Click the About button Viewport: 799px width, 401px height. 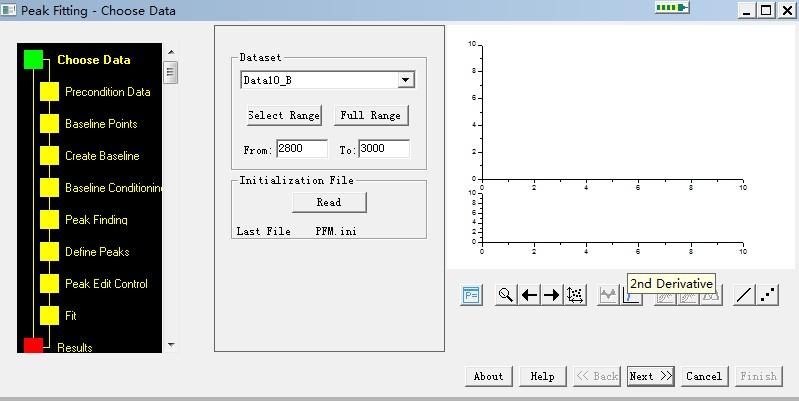(488, 377)
